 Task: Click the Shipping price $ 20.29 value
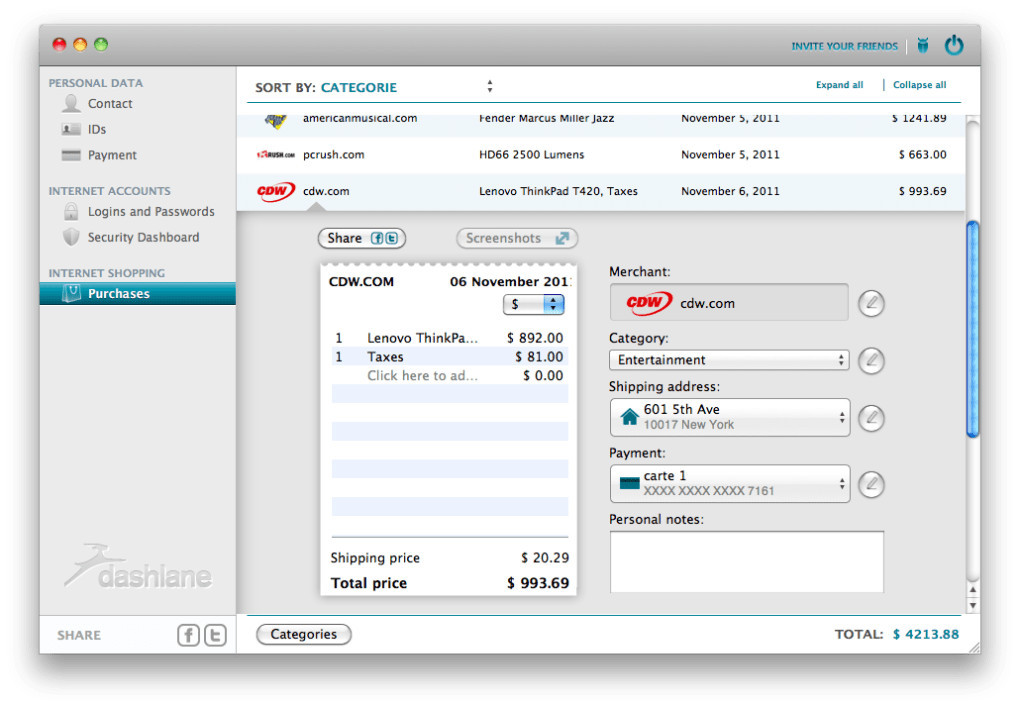click(544, 558)
